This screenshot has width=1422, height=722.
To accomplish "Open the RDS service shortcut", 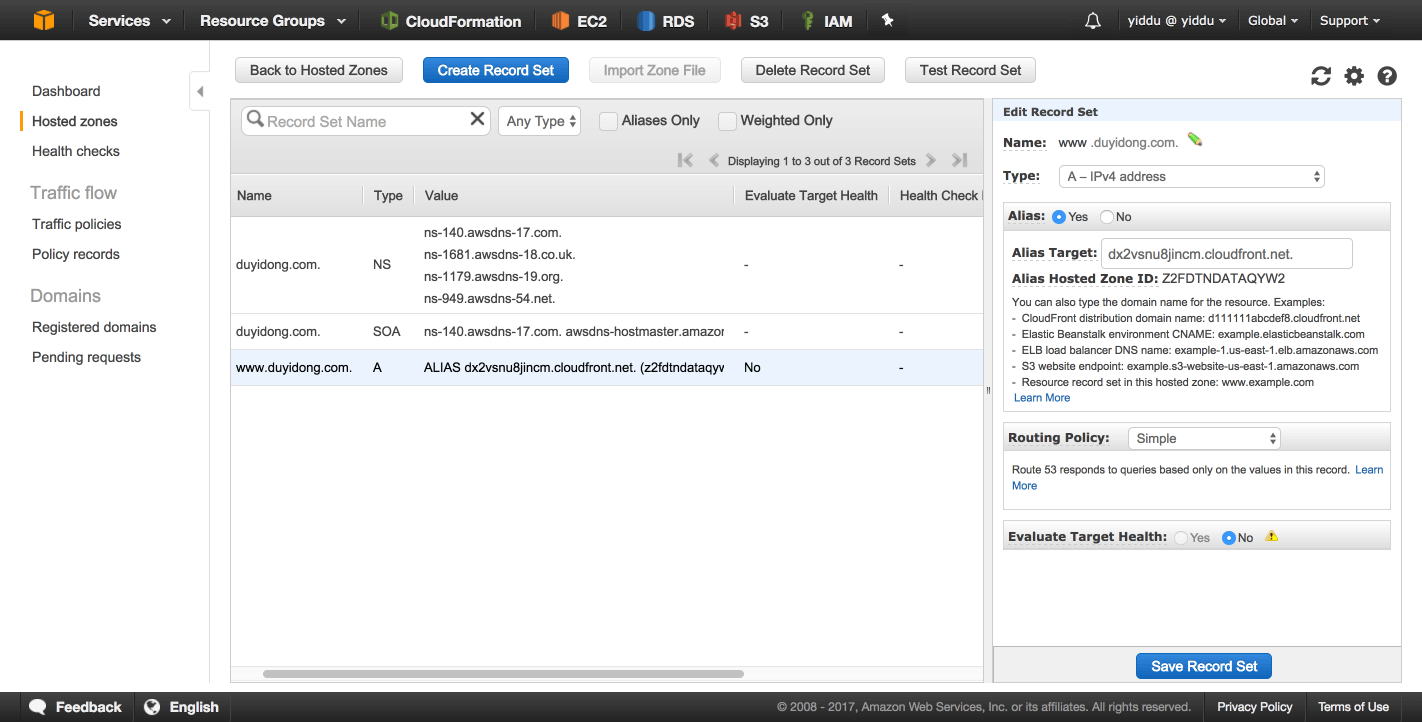I will point(665,21).
